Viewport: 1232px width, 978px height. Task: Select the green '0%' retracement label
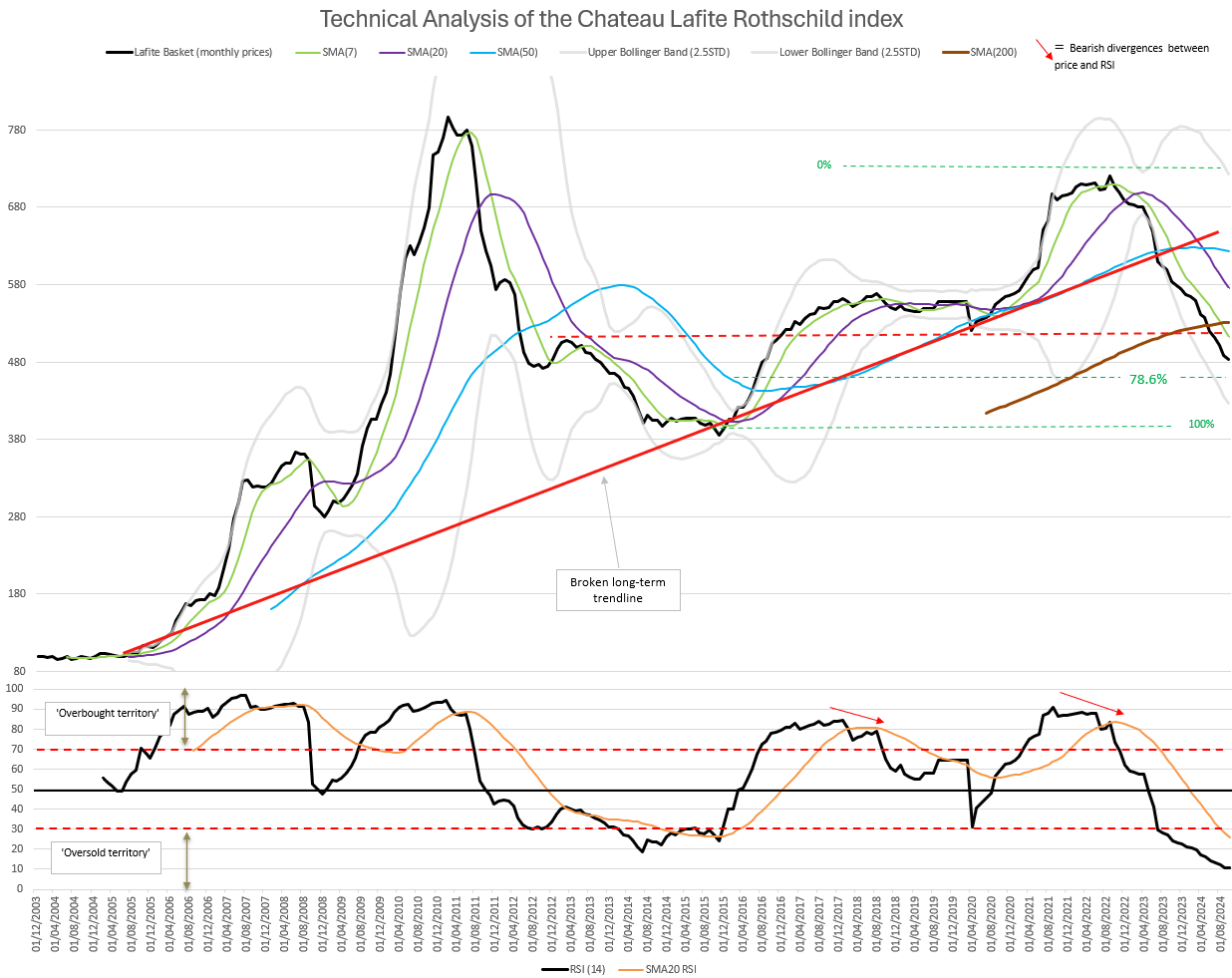824,164
